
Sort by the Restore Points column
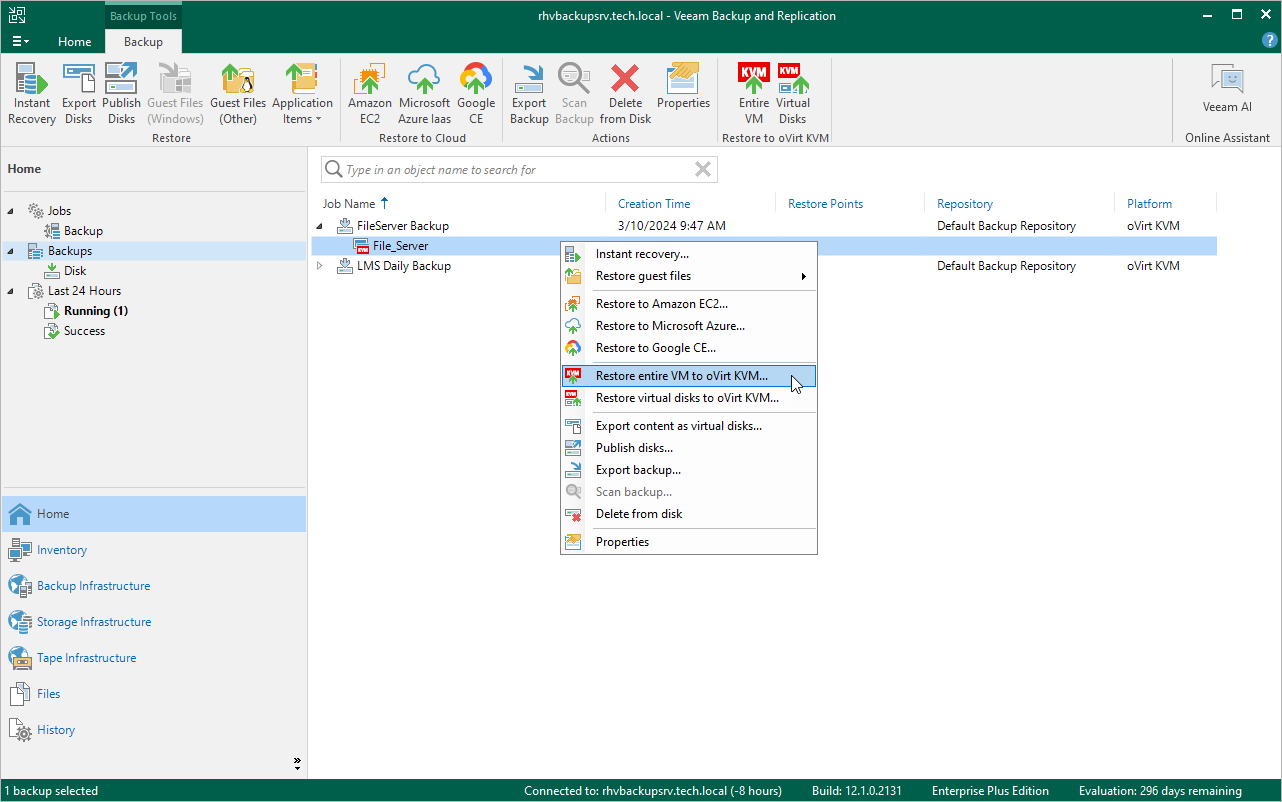[x=825, y=204]
